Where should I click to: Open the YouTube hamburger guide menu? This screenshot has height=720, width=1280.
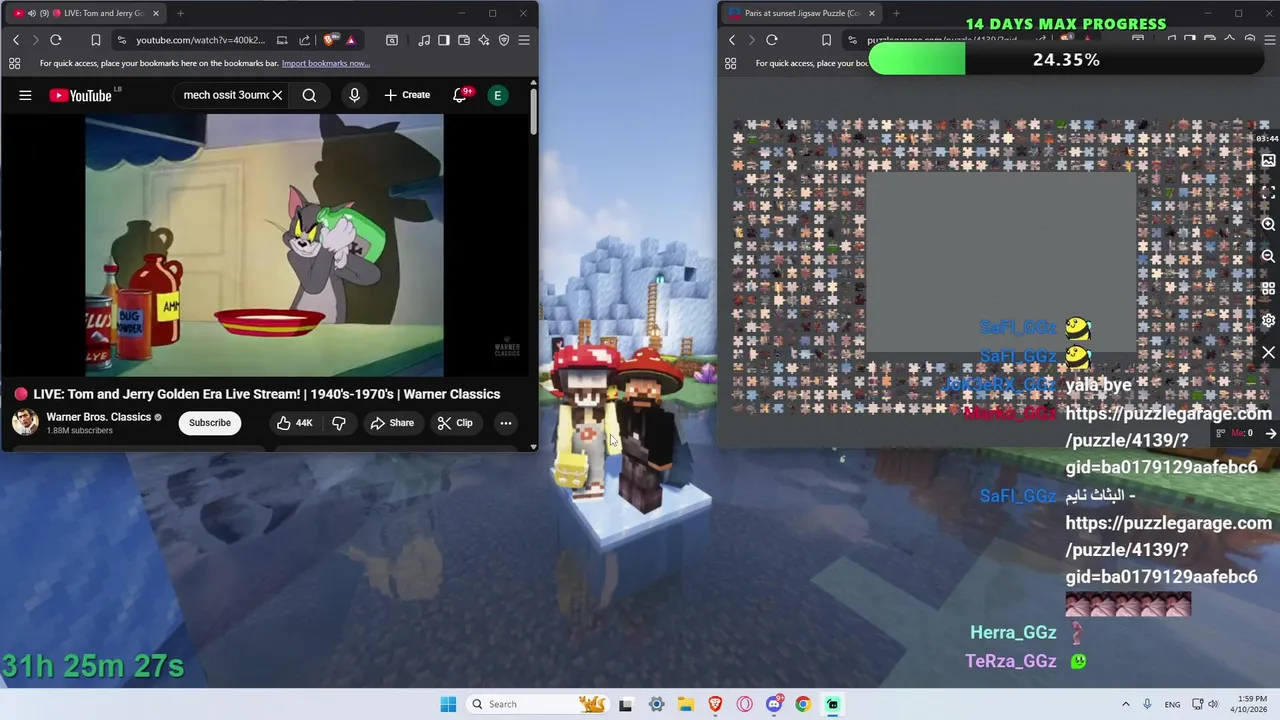[25, 95]
